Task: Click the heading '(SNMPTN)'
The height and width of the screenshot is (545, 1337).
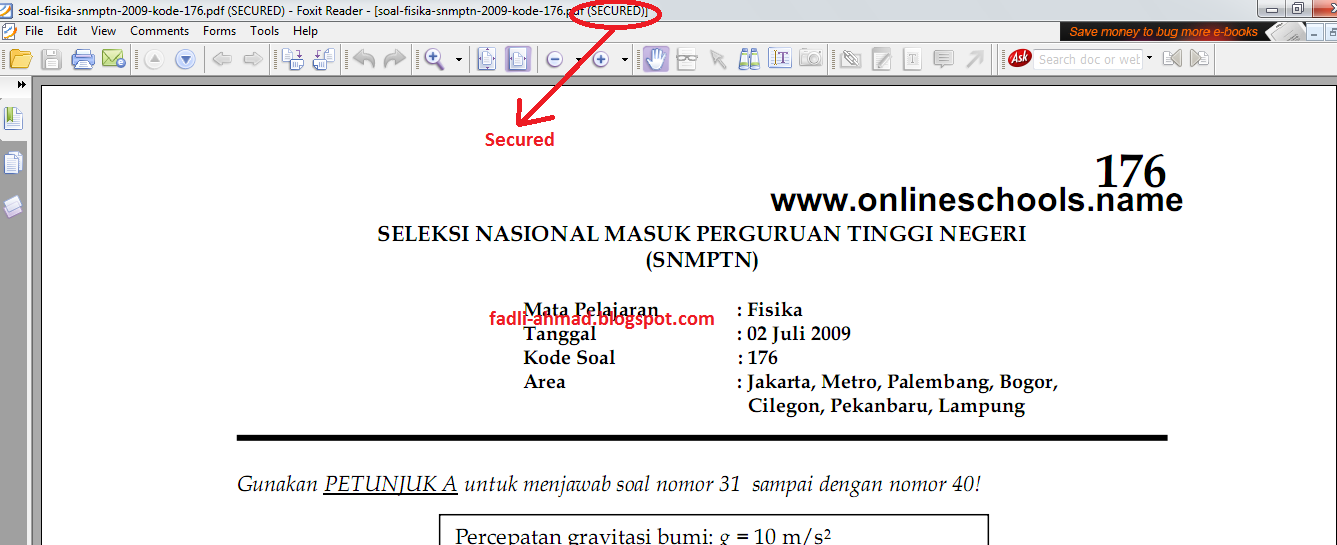Action: [x=702, y=261]
